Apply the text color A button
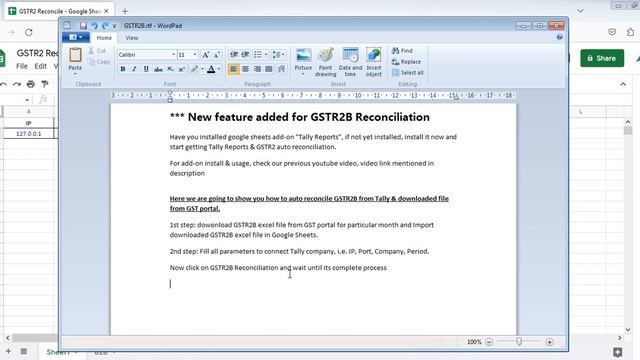This screenshot has height=360, width=640. 211,69
